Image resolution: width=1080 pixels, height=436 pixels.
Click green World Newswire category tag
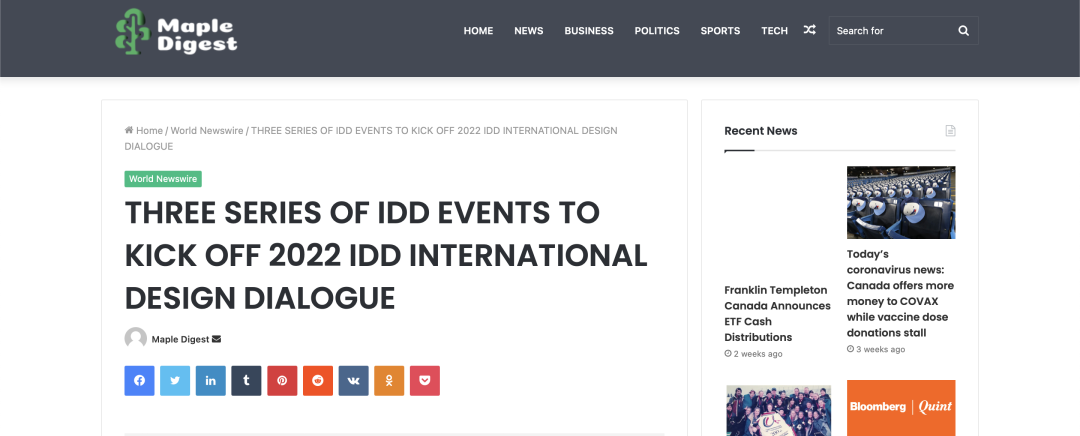(163, 179)
